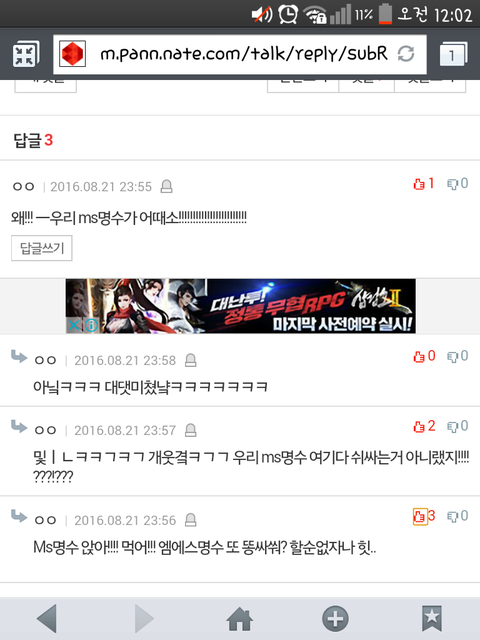
Task: Toggle the highlighted like on the 23:56 reply
Action: click(x=424, y=516)
